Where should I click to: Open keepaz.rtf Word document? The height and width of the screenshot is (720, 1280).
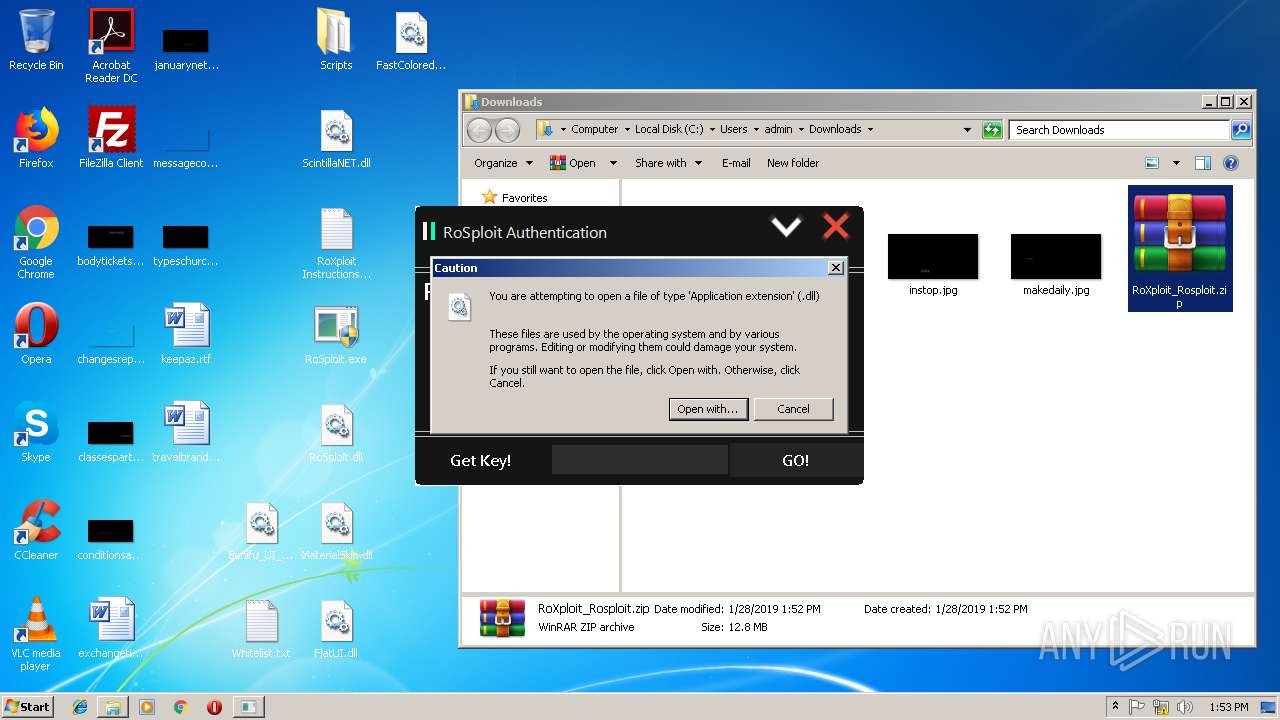pos(186,333)
